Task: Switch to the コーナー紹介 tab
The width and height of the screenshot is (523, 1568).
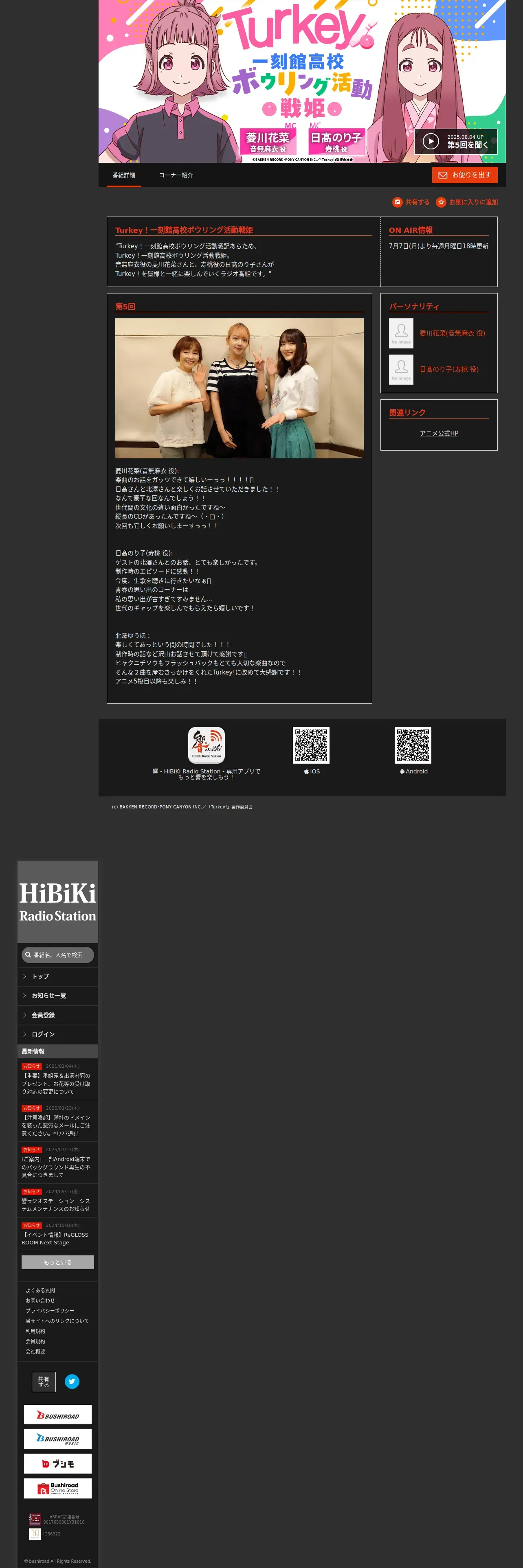Action: click(x=176, y=175)
